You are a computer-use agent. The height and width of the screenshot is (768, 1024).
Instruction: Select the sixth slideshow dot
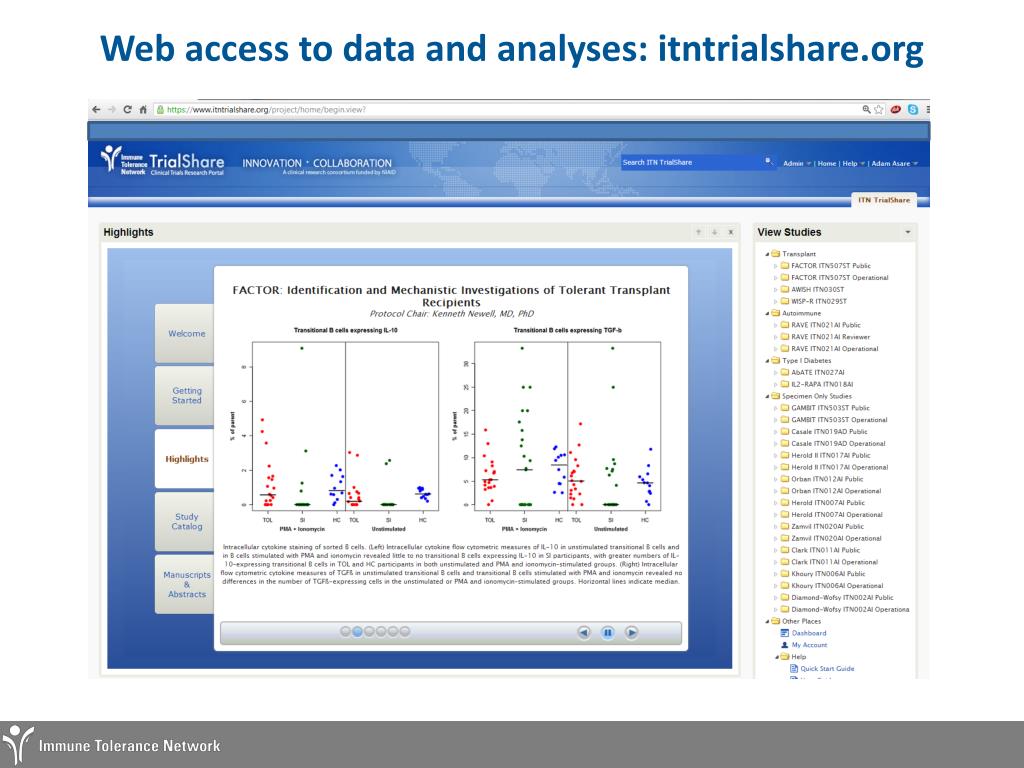pos(404,632)
